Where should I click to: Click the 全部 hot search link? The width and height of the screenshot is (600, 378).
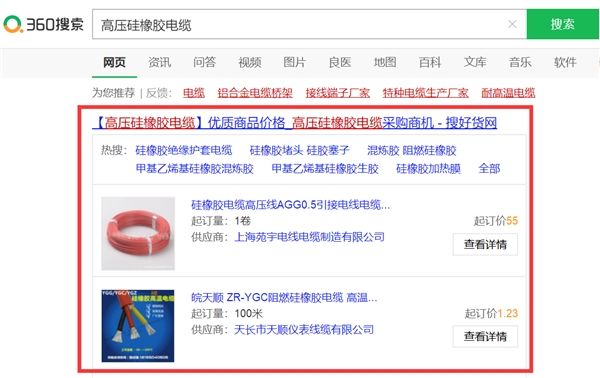tap(489, 169)
